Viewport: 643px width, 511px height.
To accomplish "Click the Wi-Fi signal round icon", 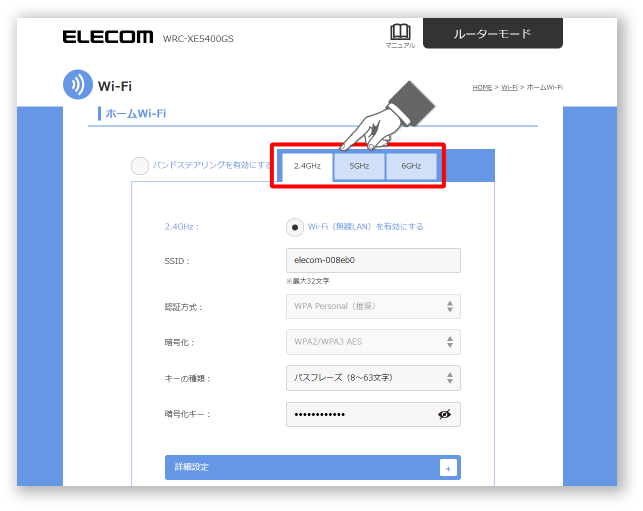I will pos(78,84).
